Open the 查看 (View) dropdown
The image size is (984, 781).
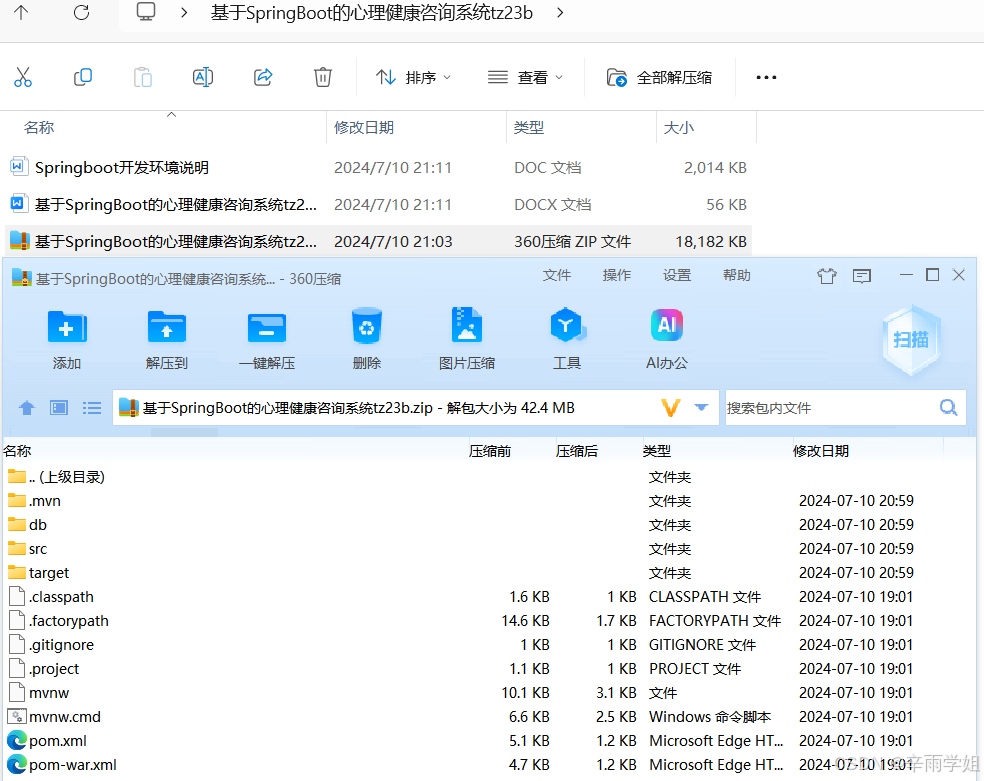point(530,77)
